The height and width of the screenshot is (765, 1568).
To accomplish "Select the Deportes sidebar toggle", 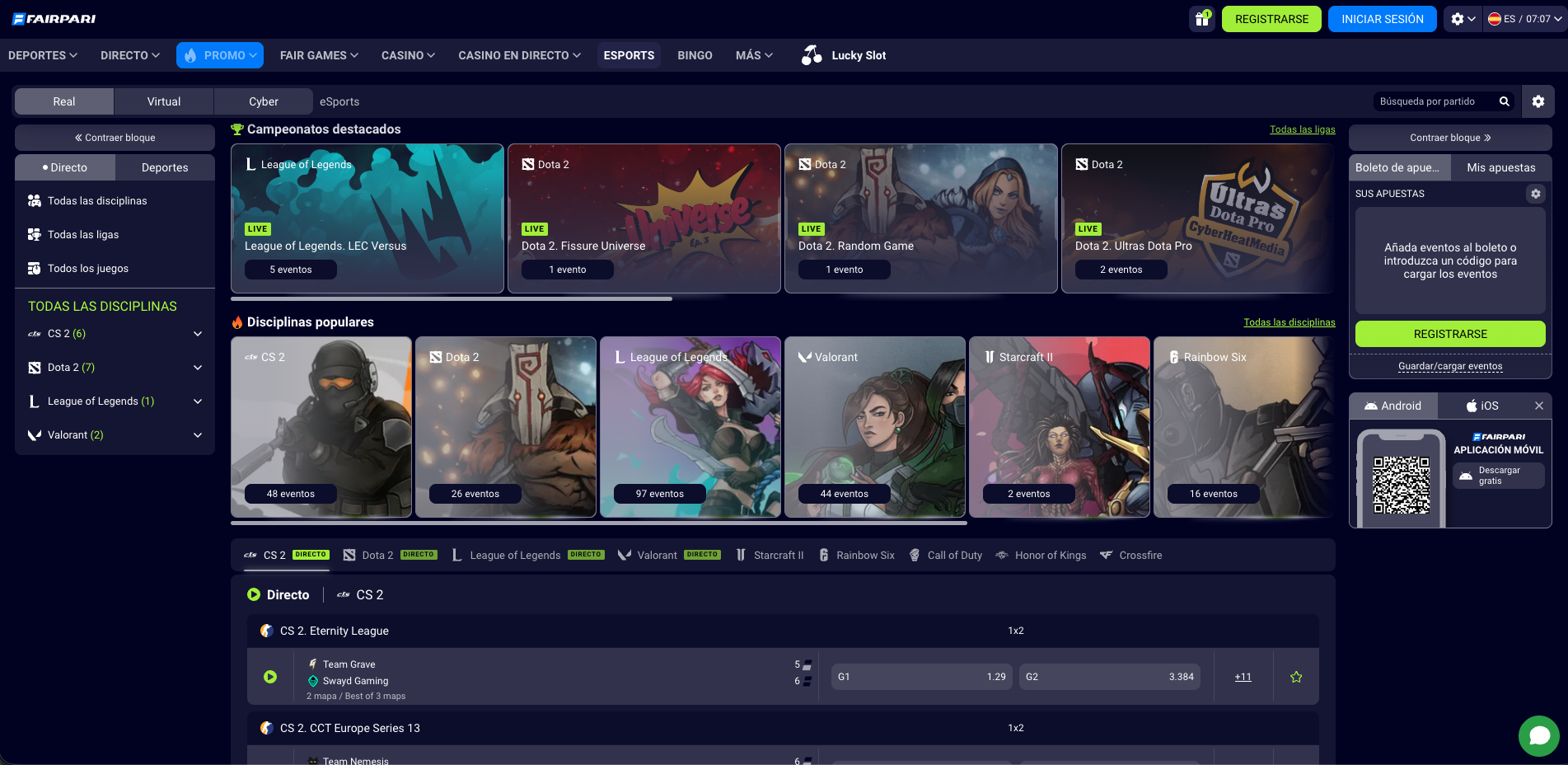I will tap(165, 167).
